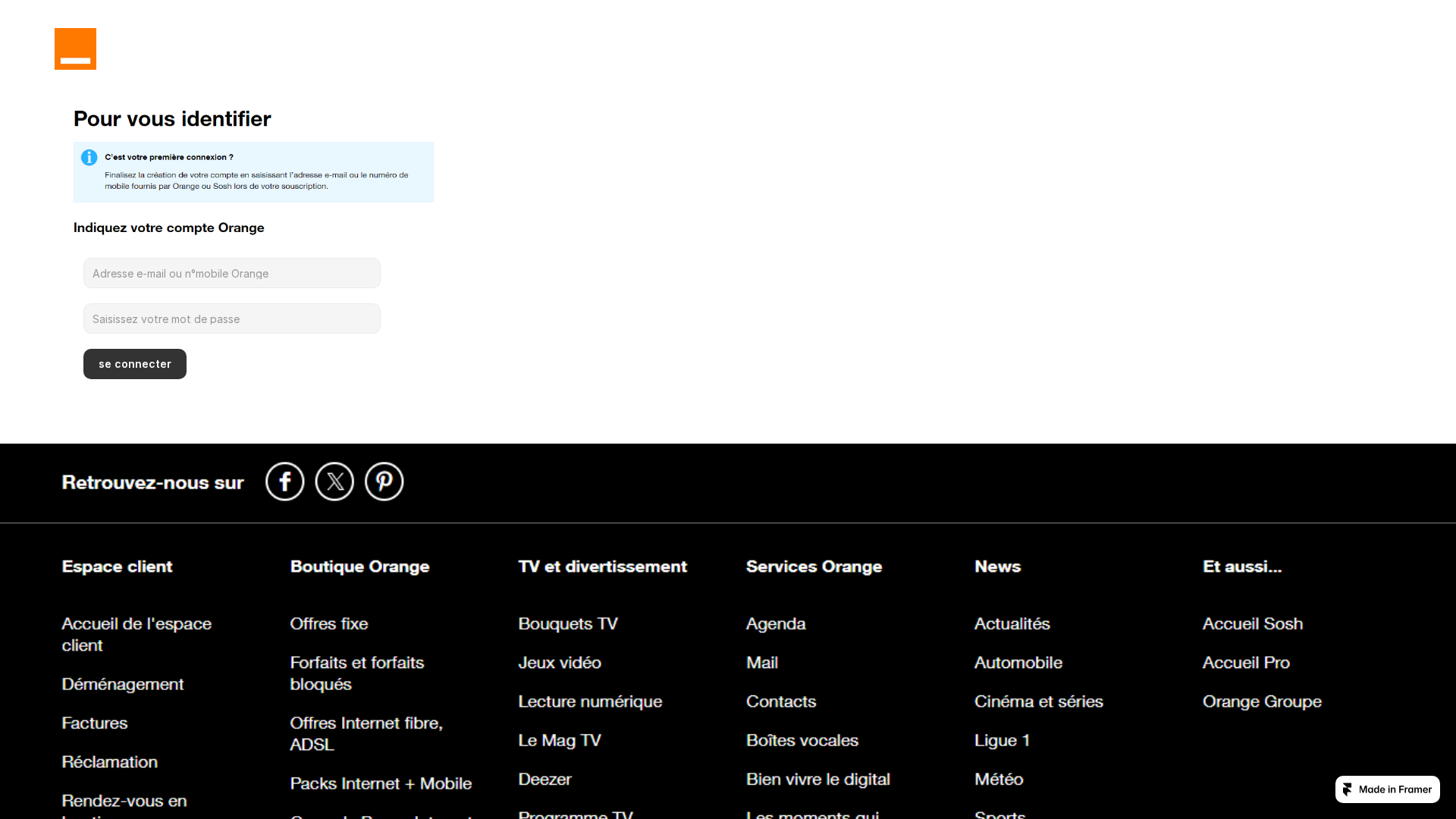Click the 'Espace client' footer heading
This screenshot has height=819, width=1456.
pyautogui.click(x=118, y=566)
